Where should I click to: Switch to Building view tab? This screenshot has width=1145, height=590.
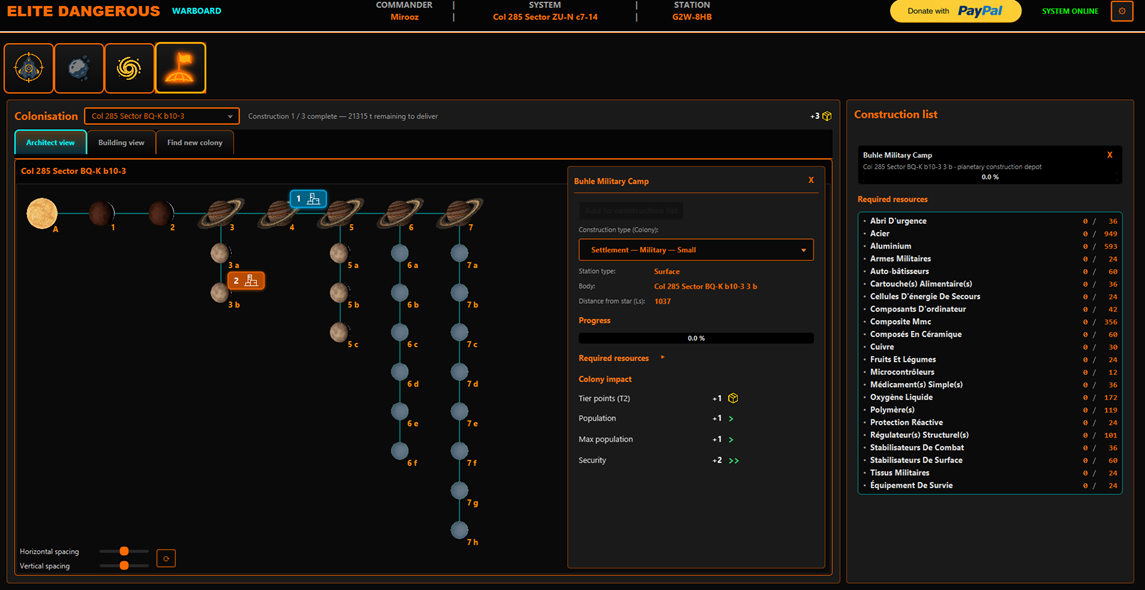pos(121,142)
